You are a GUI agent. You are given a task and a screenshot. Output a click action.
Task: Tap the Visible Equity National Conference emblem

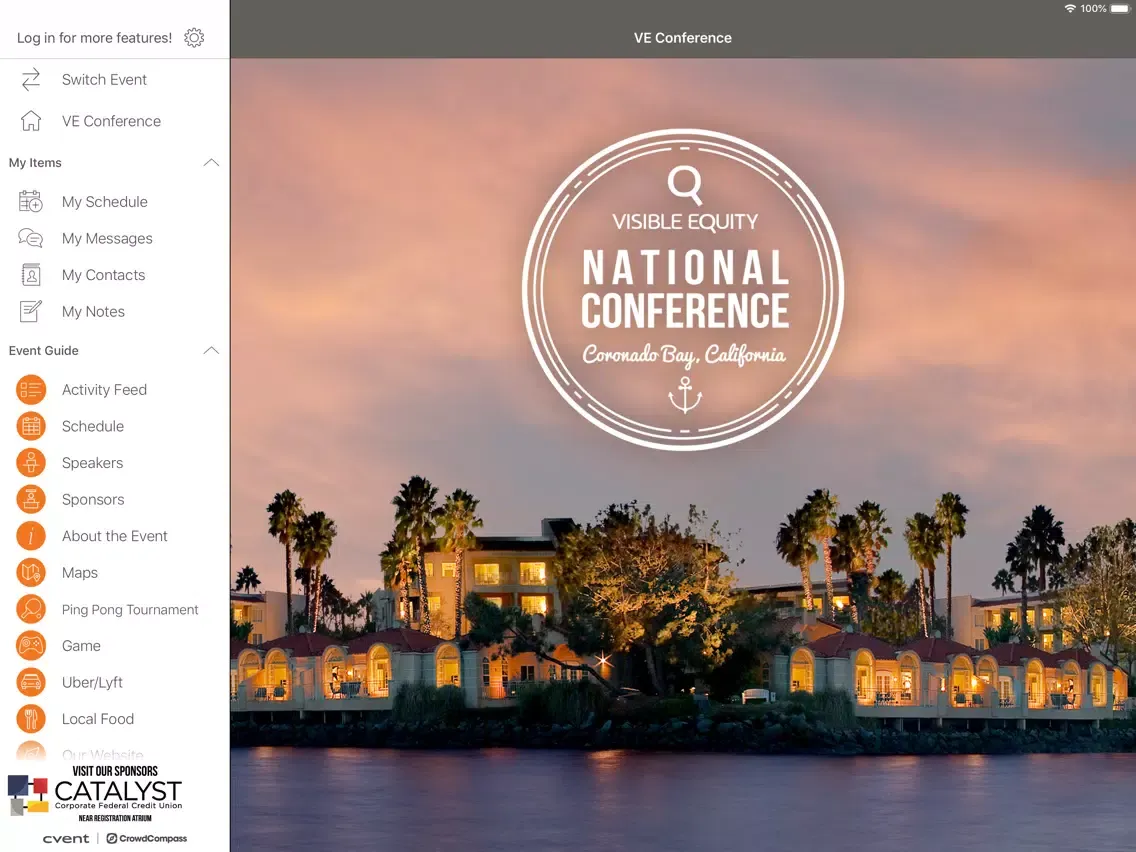(683, 290)
